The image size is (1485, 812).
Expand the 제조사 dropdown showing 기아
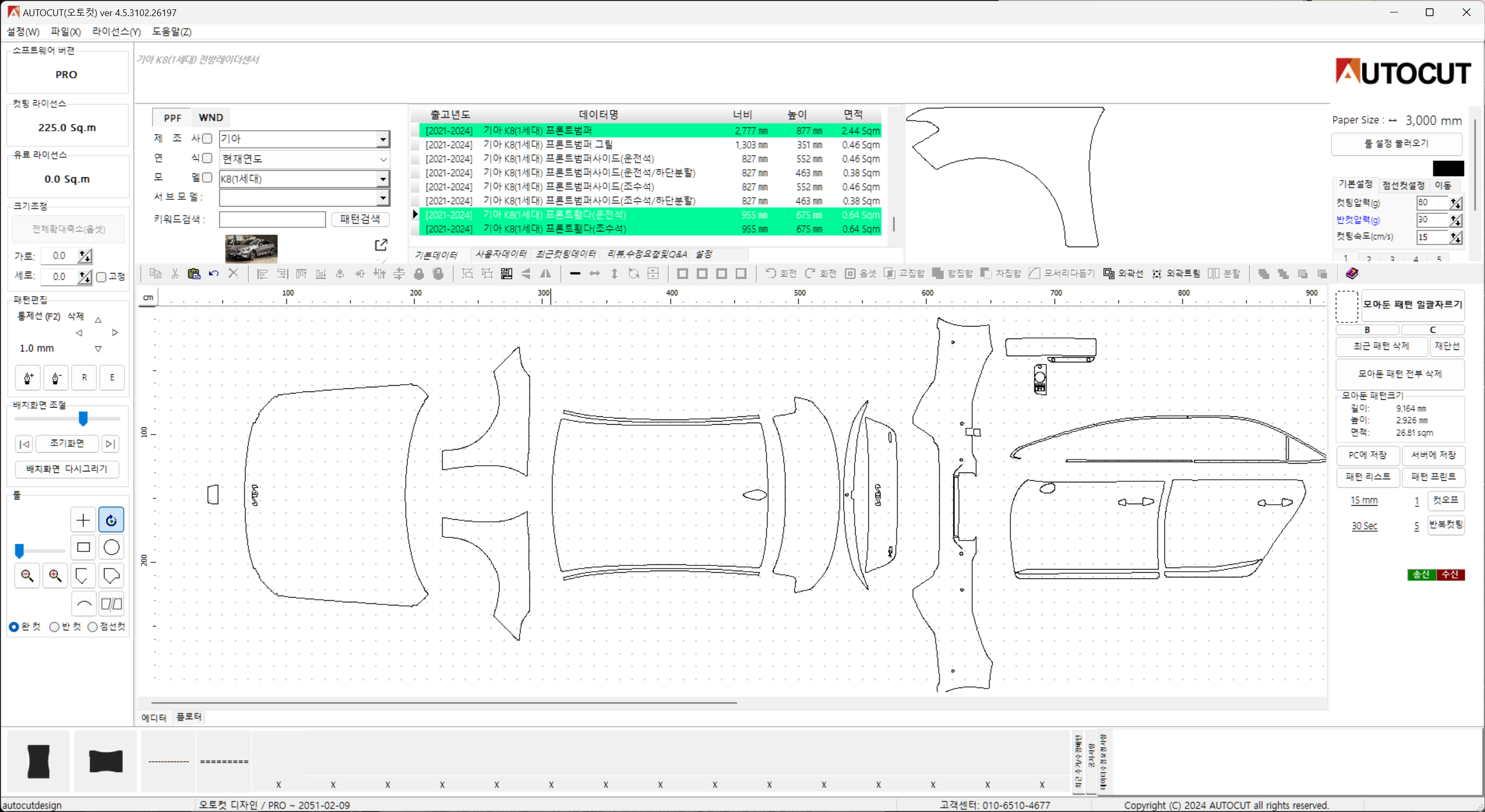coord(383,138)
